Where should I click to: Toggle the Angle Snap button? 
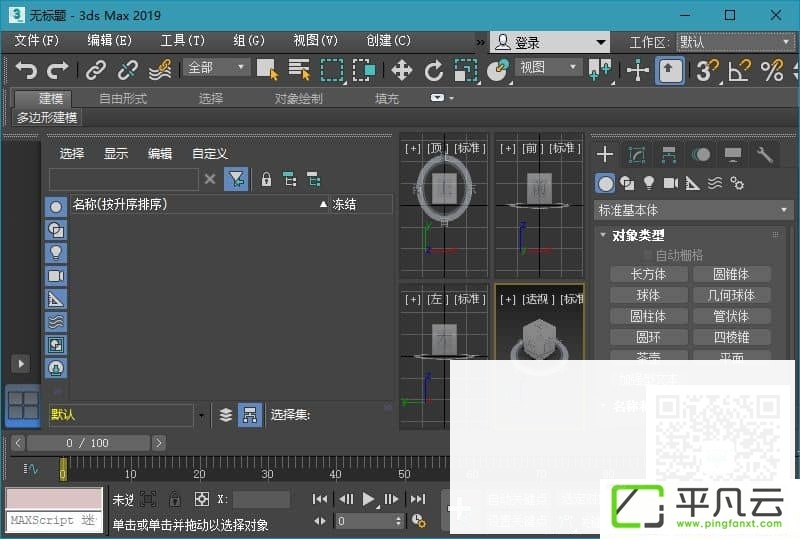click(739, 70)
